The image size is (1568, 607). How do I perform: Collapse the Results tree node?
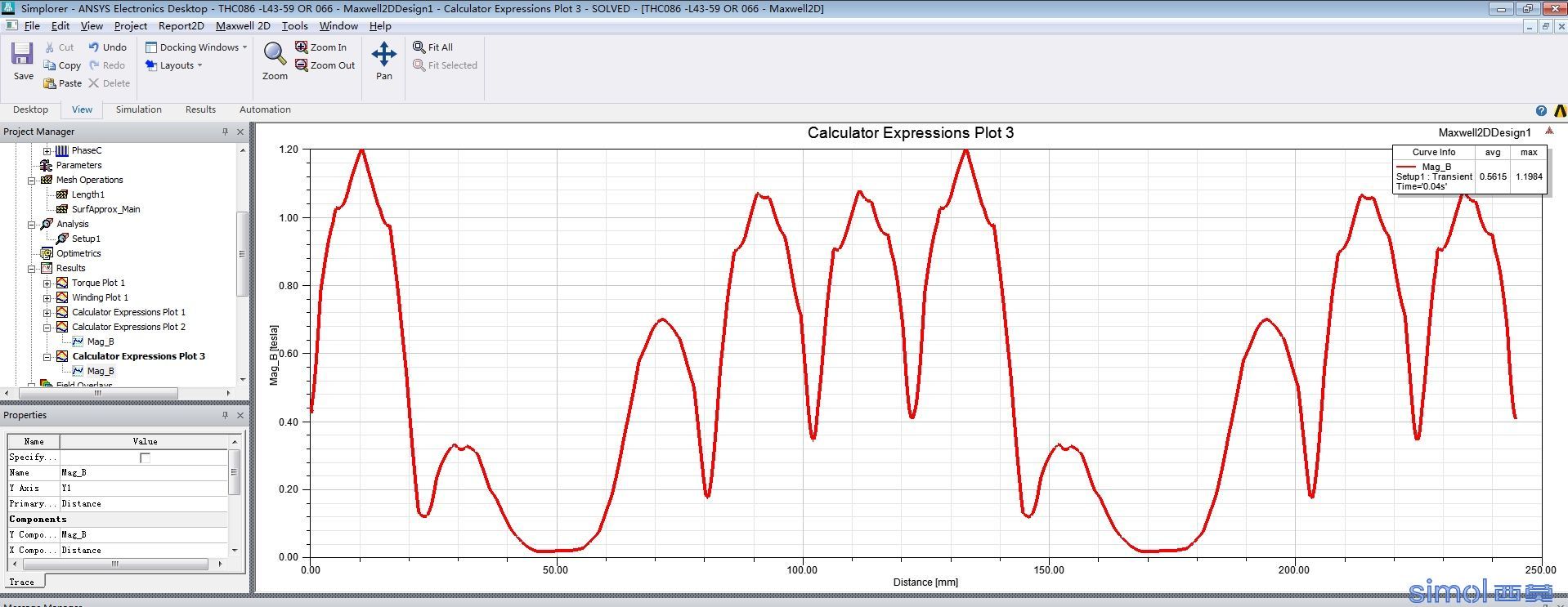coord(31,268)
